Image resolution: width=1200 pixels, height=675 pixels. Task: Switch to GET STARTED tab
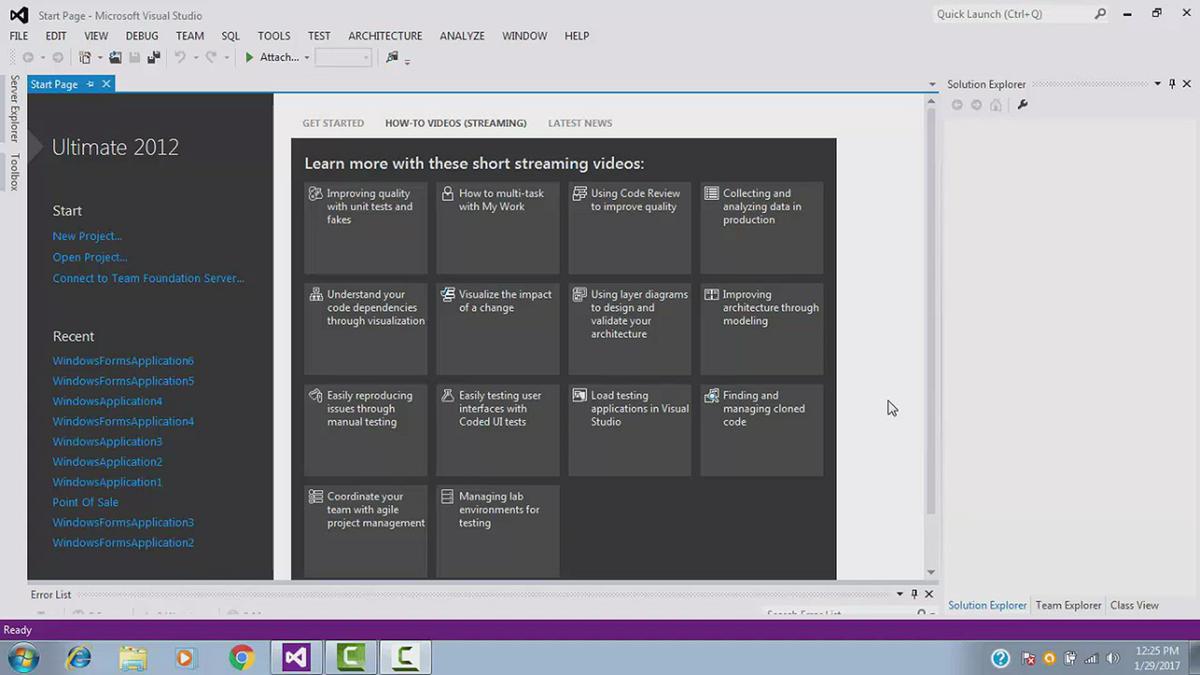[x=333, y=123]
